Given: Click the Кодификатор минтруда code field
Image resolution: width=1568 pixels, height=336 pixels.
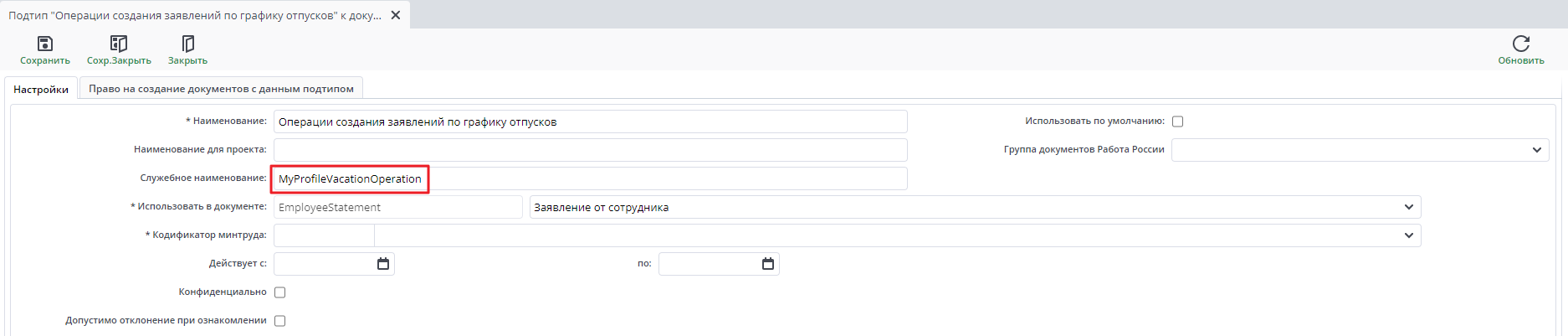Looking at the screenshot, I should pyautogui.click(x=324, y=235).
